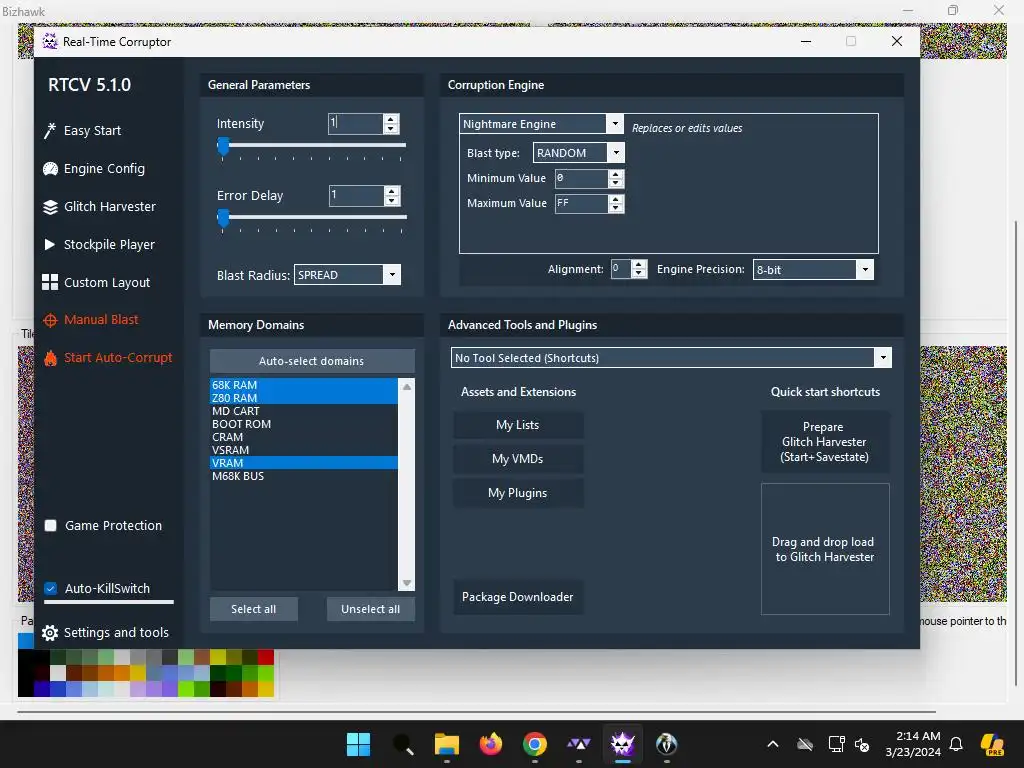Viewport: 1024px width, 768px height.
Task: Click the Engine Config gauge icon
Action: point(50,168)
